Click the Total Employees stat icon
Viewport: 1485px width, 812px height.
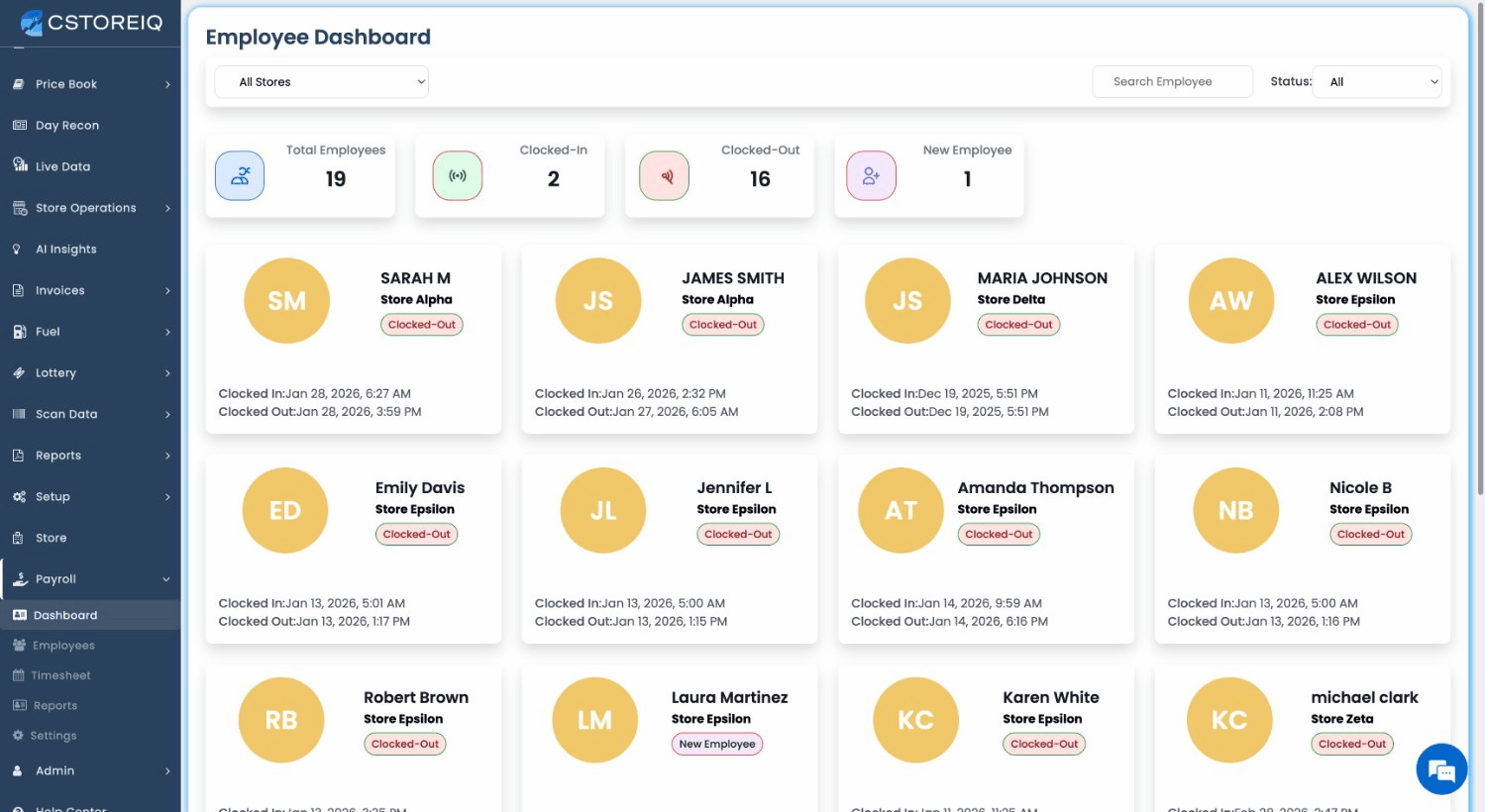(x=240, y=176)
